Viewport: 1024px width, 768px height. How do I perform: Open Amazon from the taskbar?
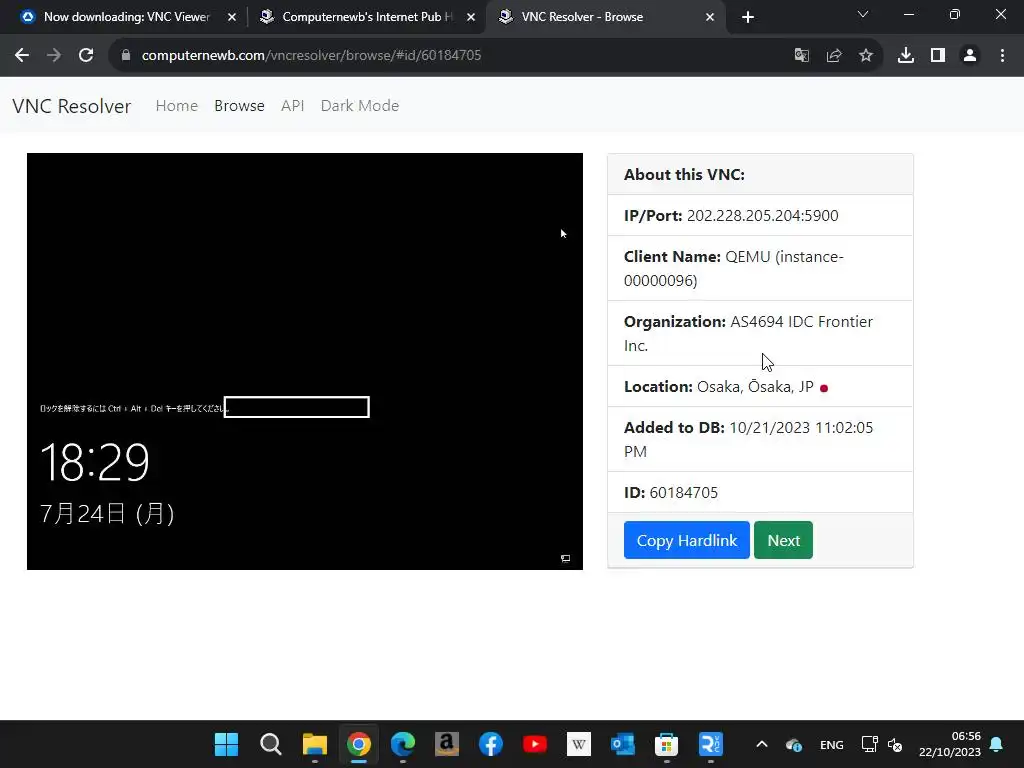click(x=447, y=744)
